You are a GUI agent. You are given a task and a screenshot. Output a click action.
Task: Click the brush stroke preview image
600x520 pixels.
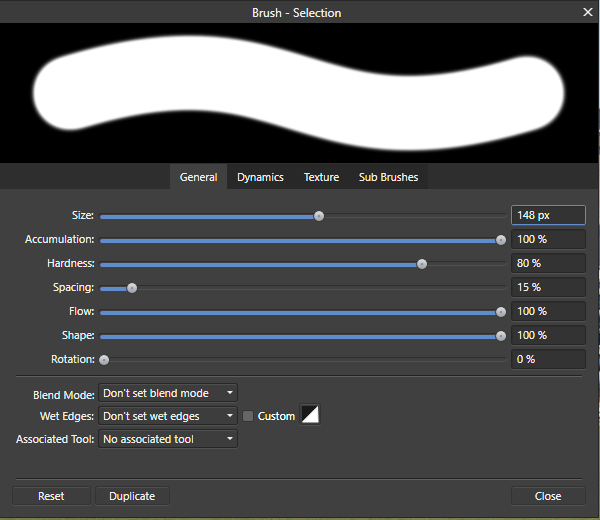[300, 92]
